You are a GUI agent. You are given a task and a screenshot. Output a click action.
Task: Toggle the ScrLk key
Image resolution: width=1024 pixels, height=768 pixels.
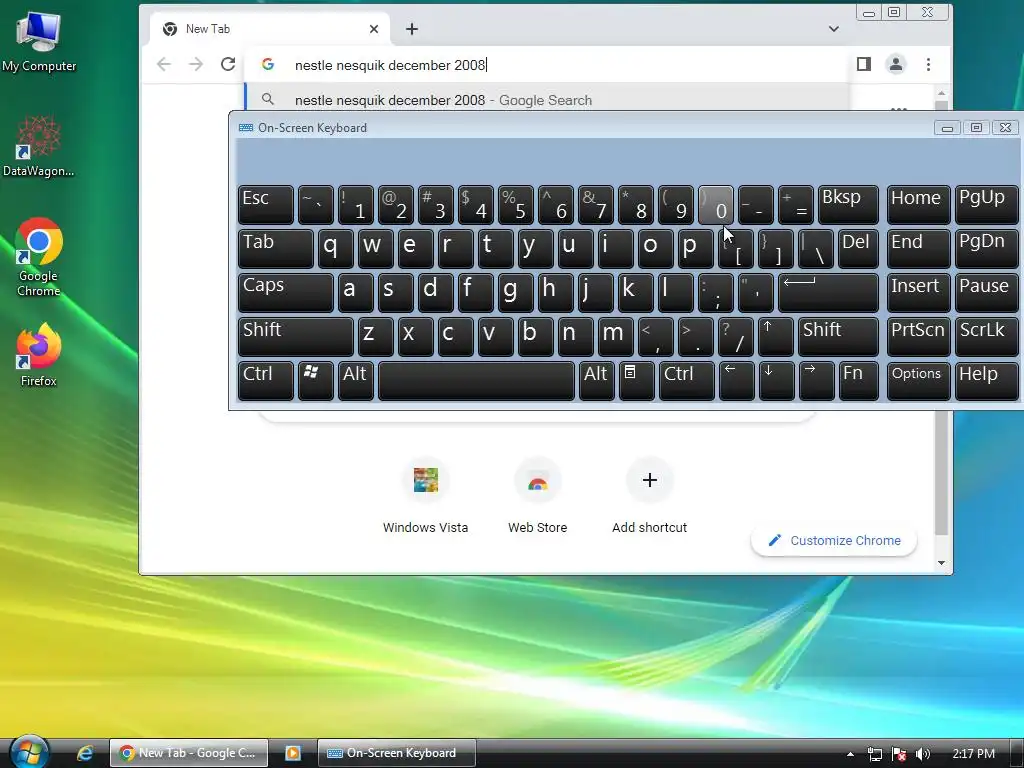click(x=986, y=336)
